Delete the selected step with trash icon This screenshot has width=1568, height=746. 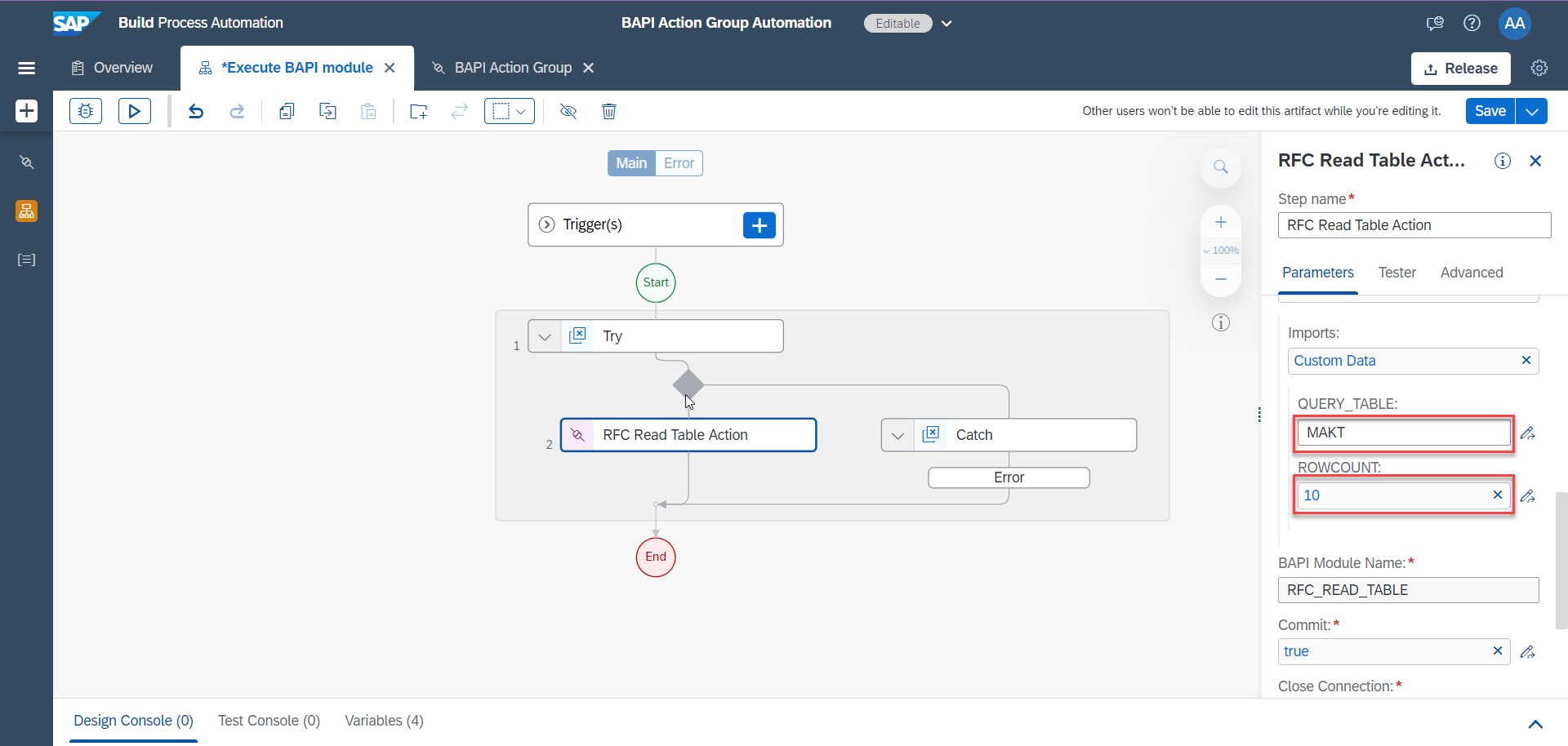pos(609,111)
